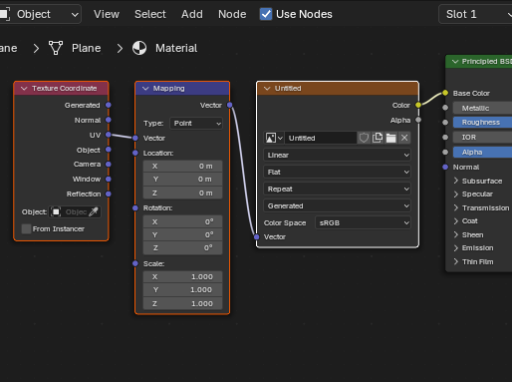The height and width of the screenshot is (382, 512).
Task: Open the Node menu
Action: pos(232,14)
